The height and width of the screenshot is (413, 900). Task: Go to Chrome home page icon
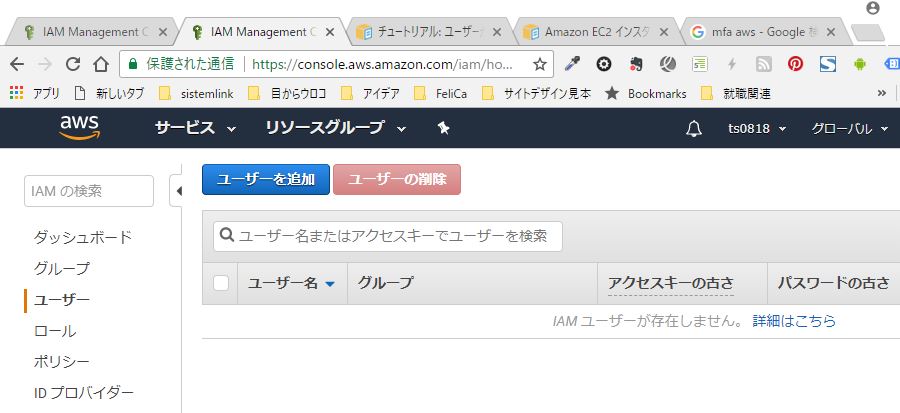pyautogui.click(x=101, y=64)
